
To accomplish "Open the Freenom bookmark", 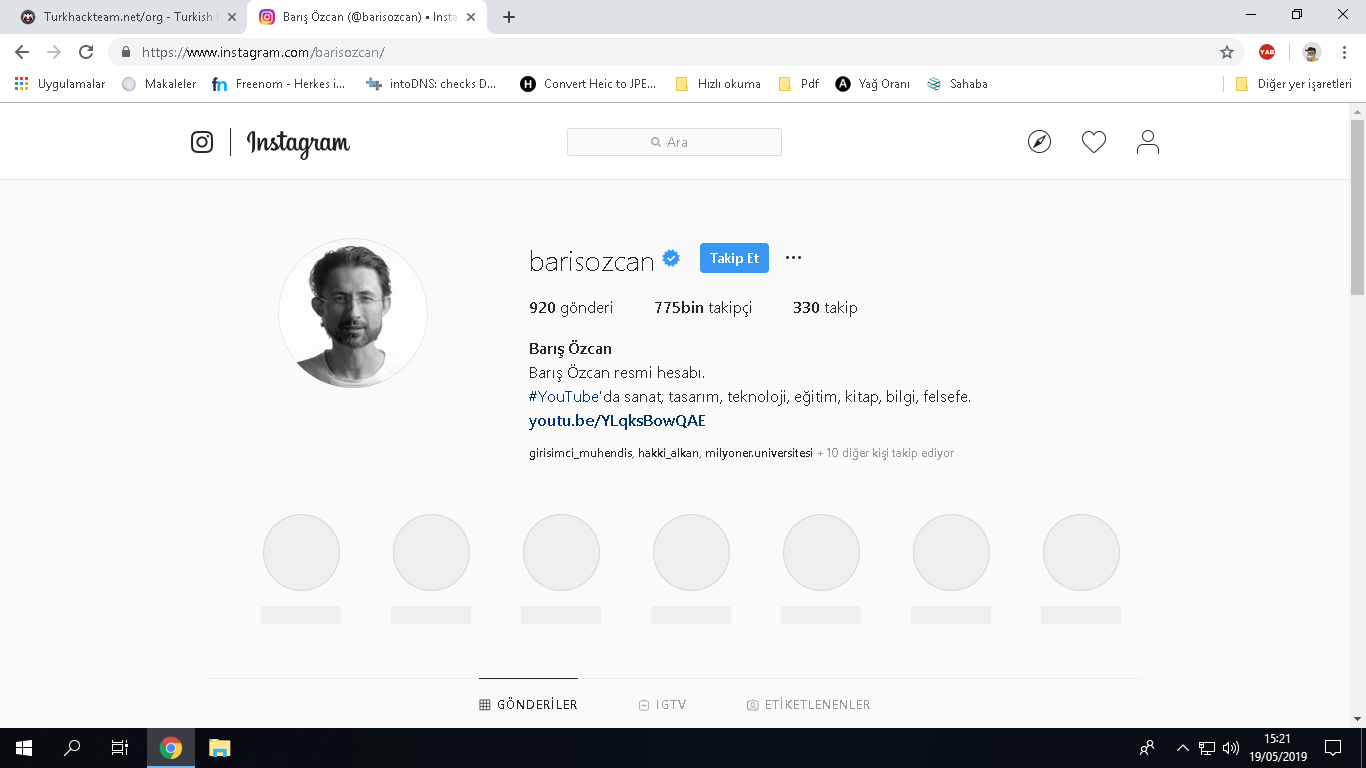I will pyautogui.click(x=279, y=84).
